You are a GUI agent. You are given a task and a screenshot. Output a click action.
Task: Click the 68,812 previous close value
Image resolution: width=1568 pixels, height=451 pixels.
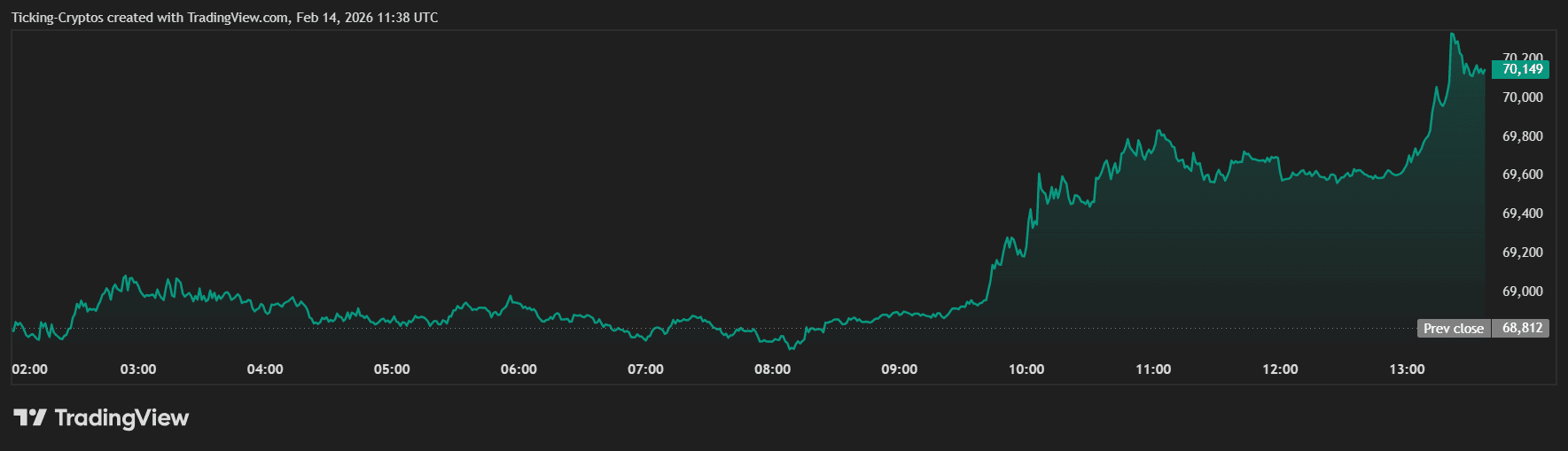point(1522,329)
